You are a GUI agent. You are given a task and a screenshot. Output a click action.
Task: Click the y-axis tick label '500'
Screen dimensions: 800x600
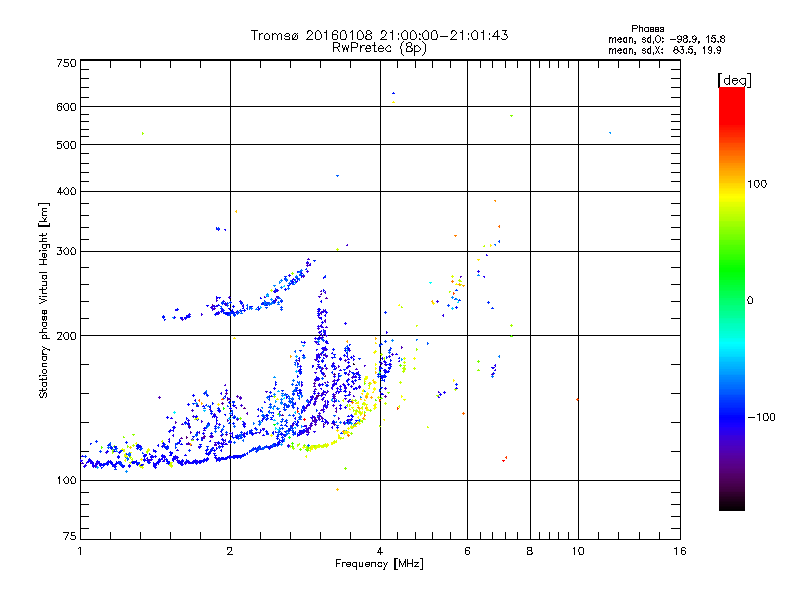[66, 145]
